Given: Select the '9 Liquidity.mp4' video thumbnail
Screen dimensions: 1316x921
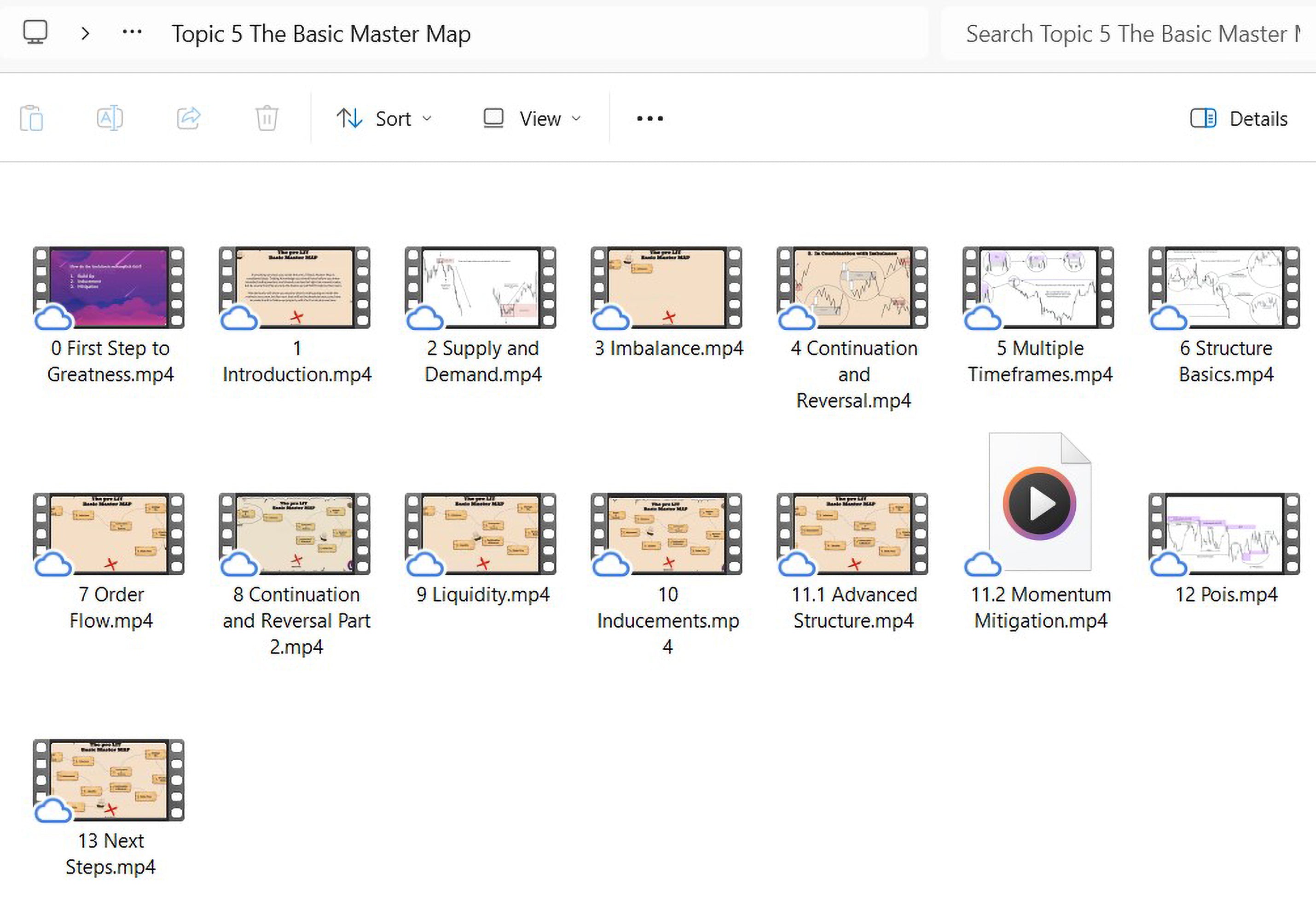Looking at the screenshot, I should coord(480,534).
